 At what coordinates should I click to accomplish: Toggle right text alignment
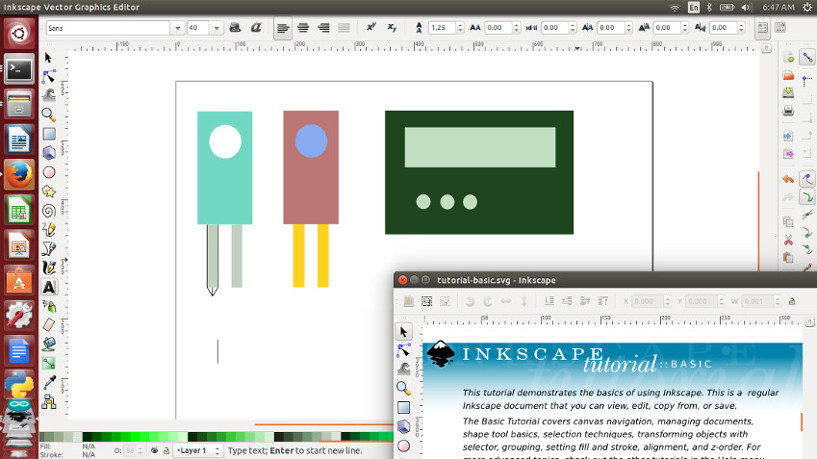[x=323, y=28]
